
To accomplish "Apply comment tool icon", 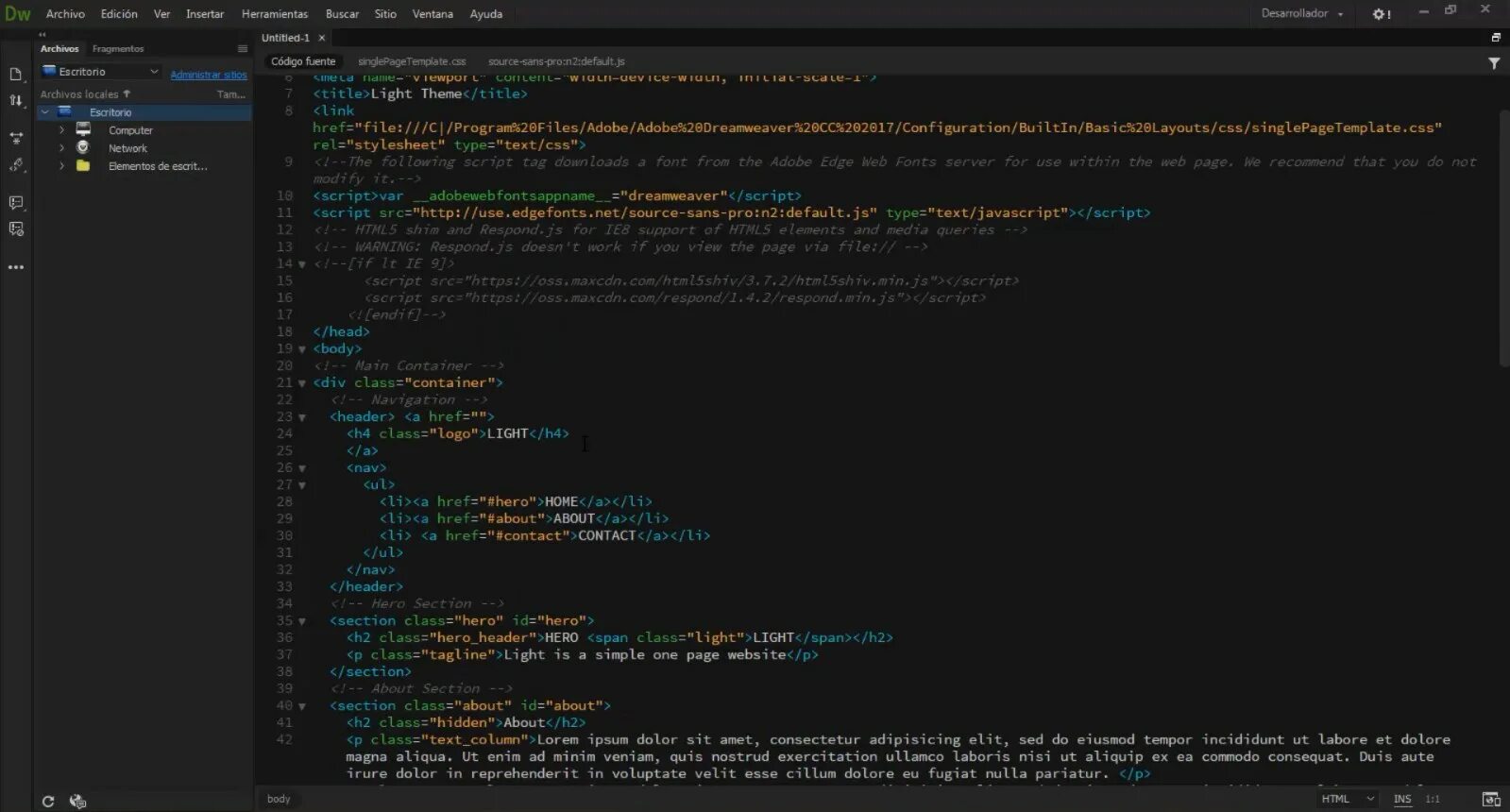I will coord(16,203).
